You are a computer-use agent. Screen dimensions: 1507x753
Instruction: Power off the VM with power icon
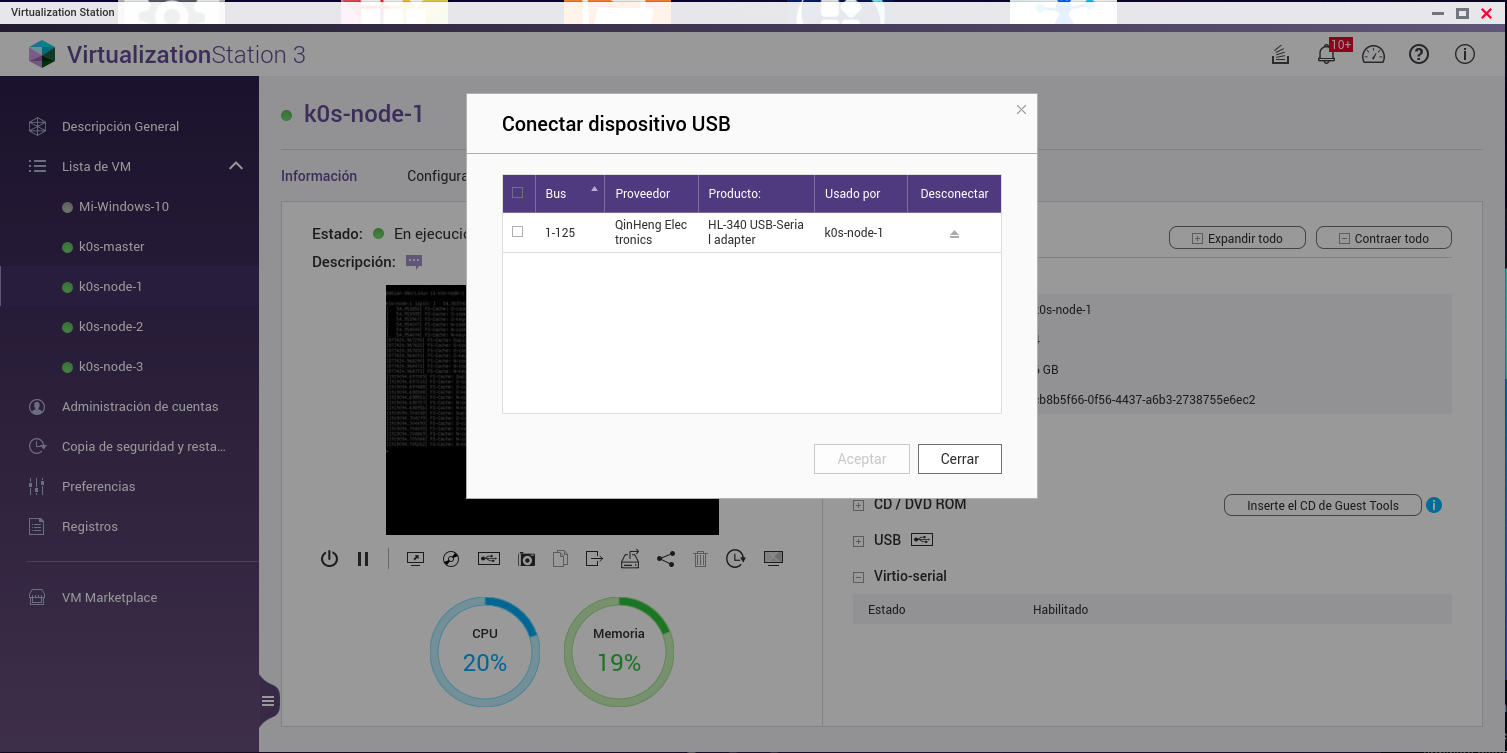click(x=329, y=559)
